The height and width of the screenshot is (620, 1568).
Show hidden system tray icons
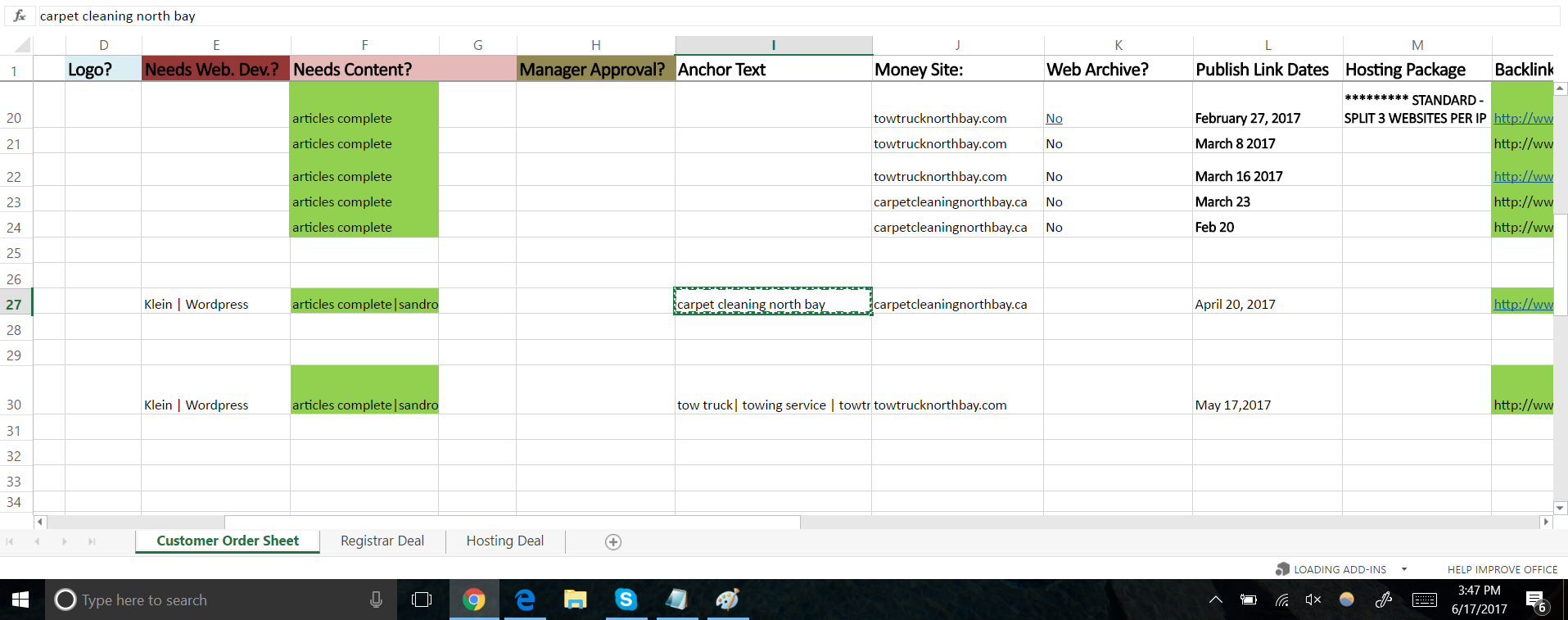point(1216,600)
